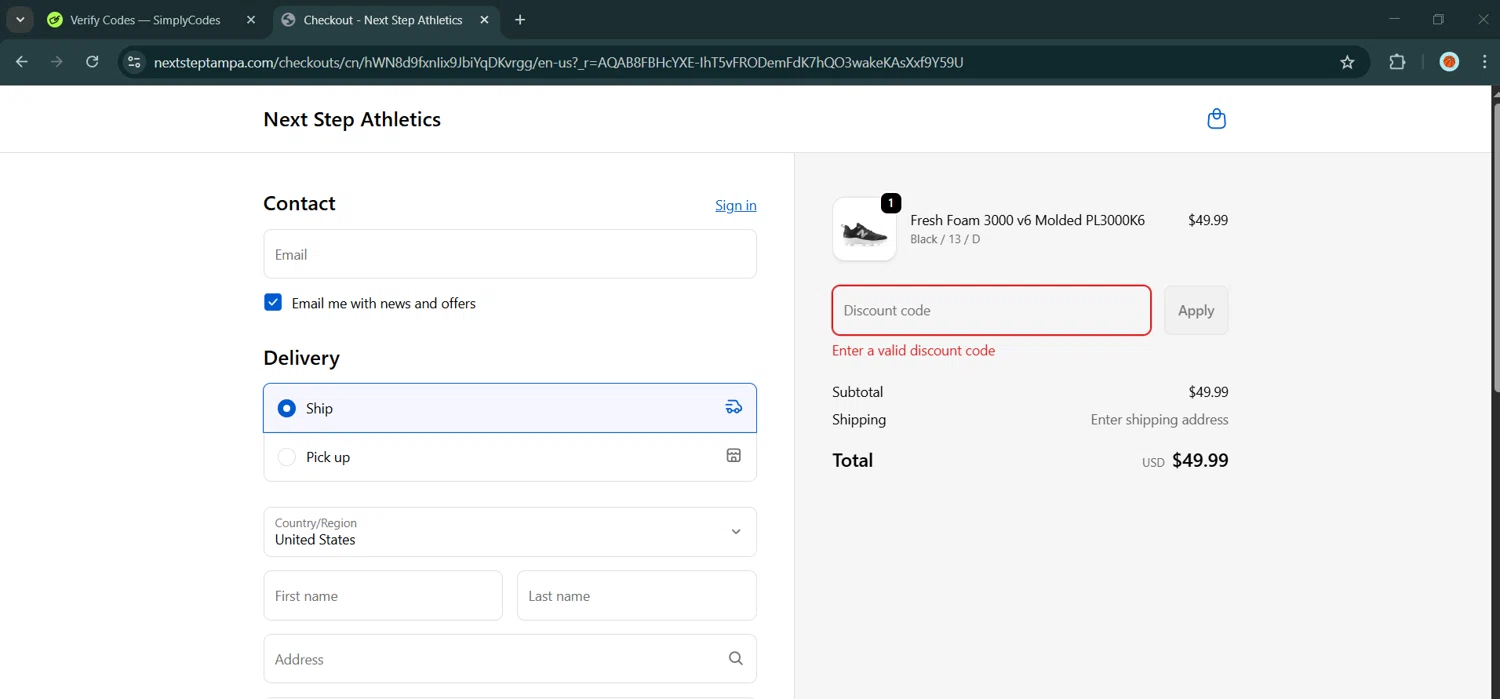Click the store icon in Pick up row

click(x=734, y=456)
